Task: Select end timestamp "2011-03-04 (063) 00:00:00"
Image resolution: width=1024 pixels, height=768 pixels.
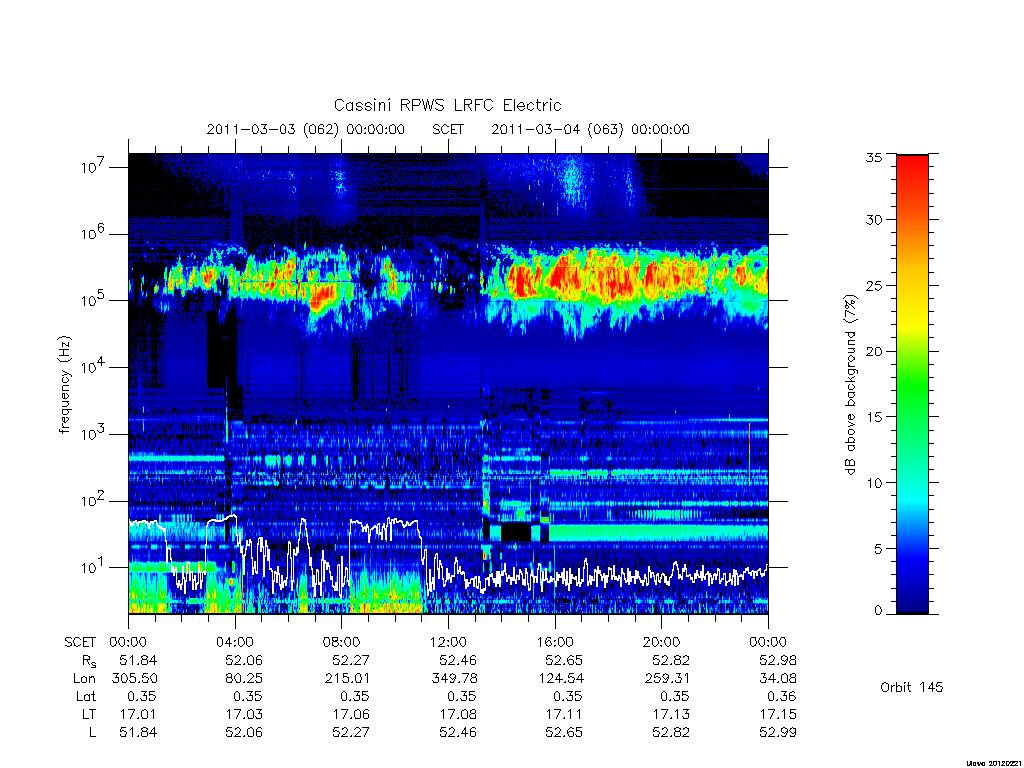Action: point(590,129)
